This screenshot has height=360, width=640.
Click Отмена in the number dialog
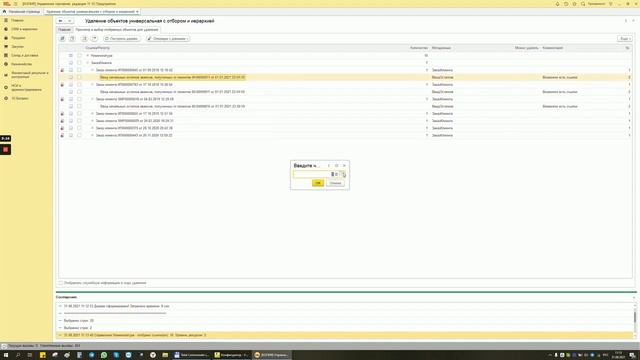(x=336, y=183)
